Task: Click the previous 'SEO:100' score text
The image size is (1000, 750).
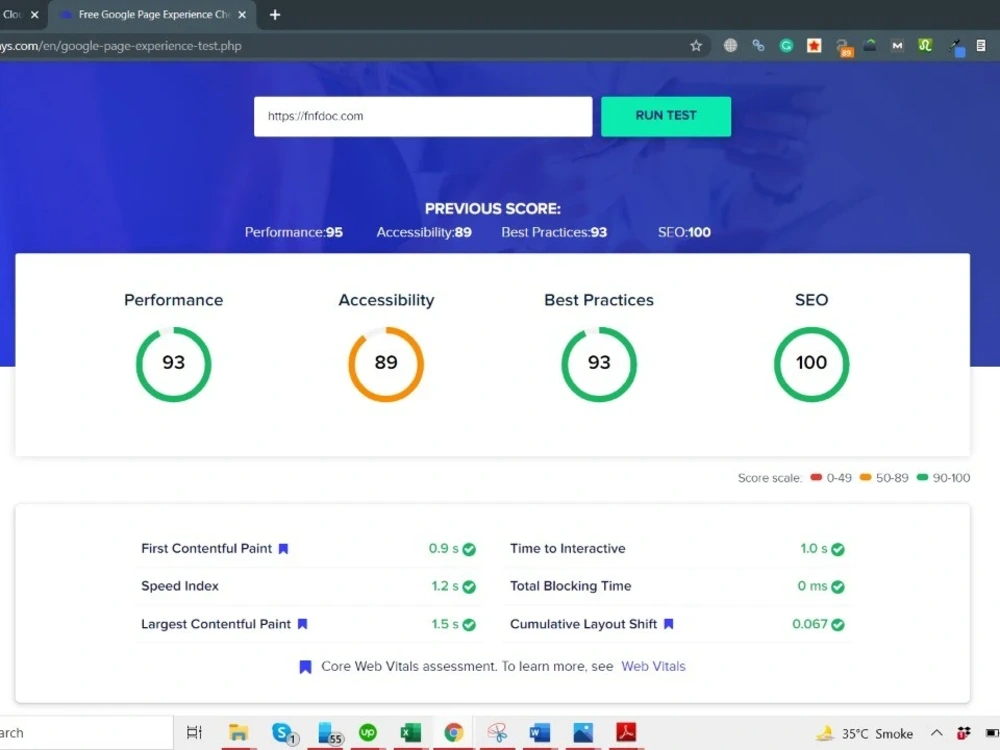Action: coord(684,232)
